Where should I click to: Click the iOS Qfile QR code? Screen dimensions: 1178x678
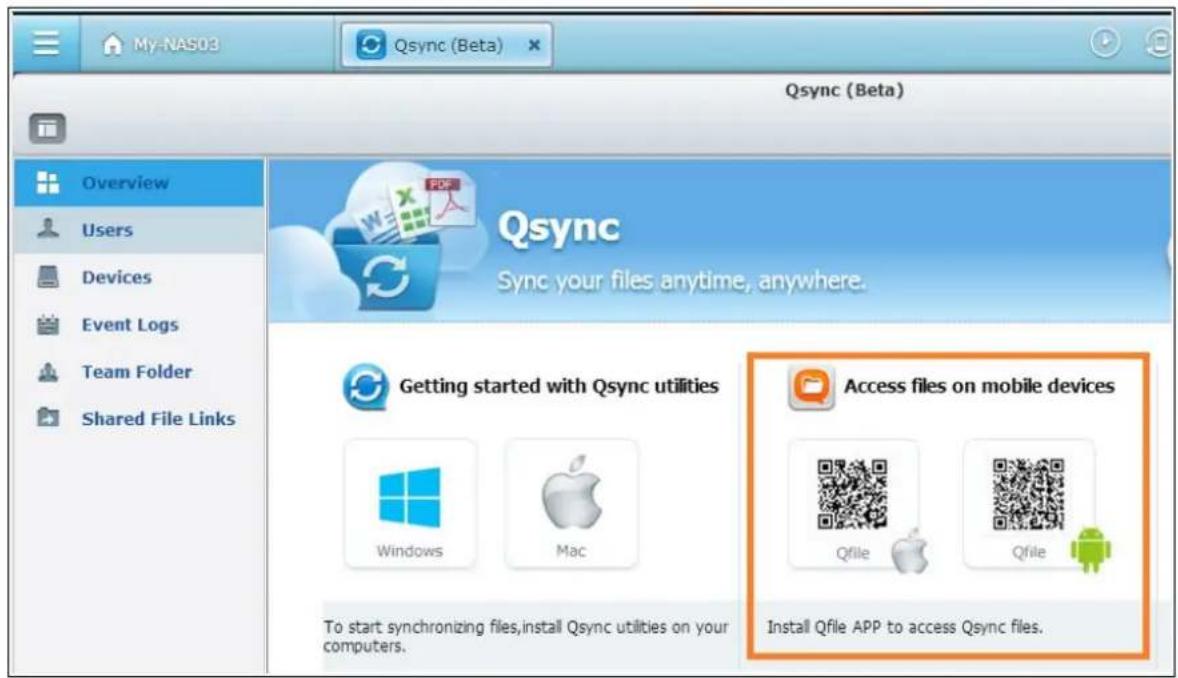click(x=852, y=495)
